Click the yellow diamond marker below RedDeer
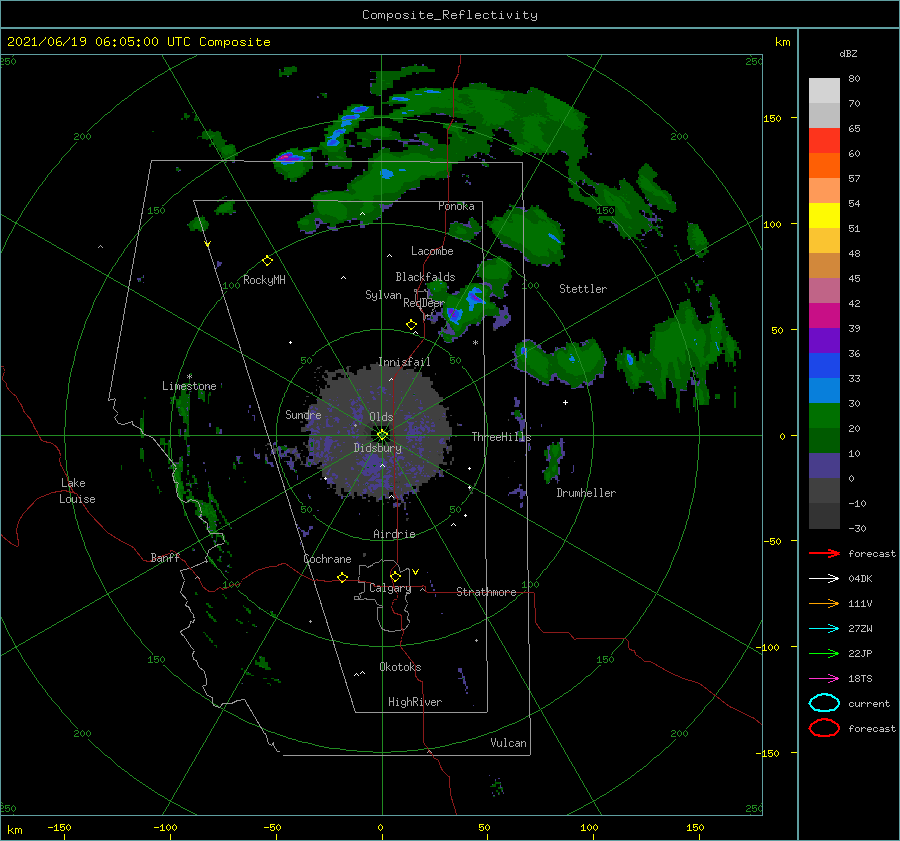 click(x=411, y=325)
